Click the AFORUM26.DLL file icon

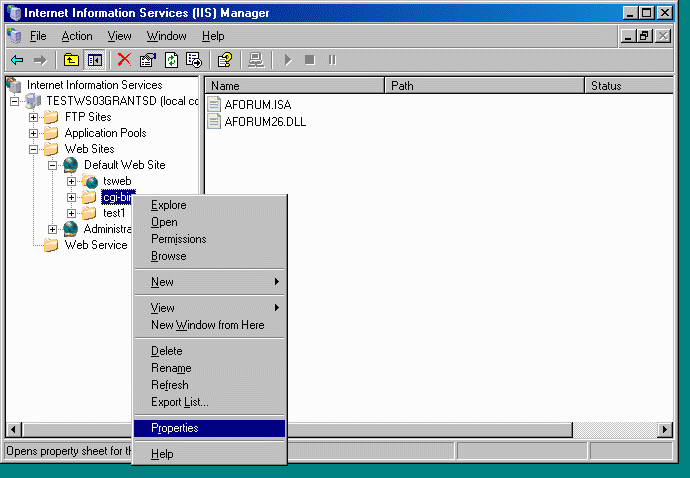(214, 121)
